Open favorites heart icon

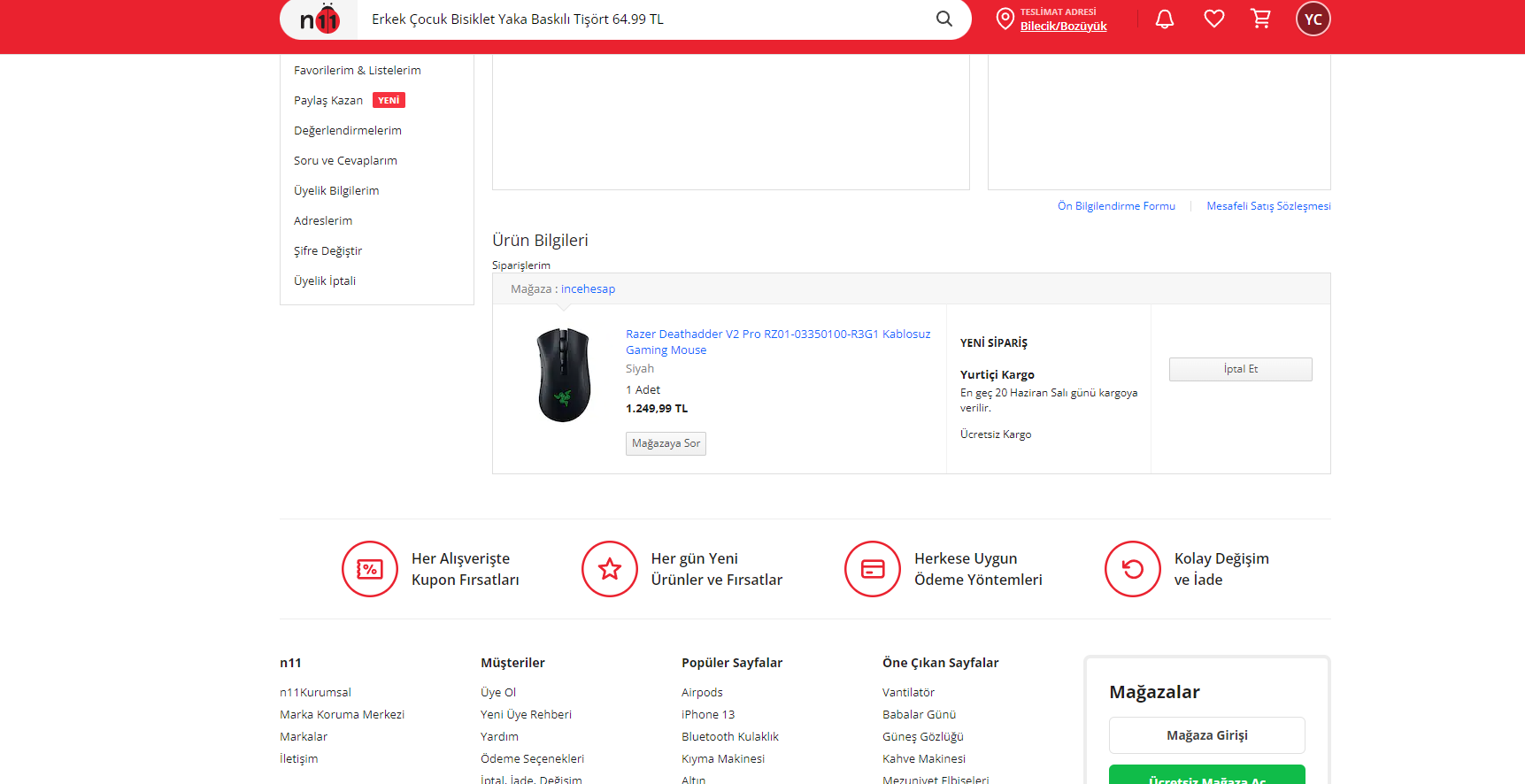click(1213, 19)
